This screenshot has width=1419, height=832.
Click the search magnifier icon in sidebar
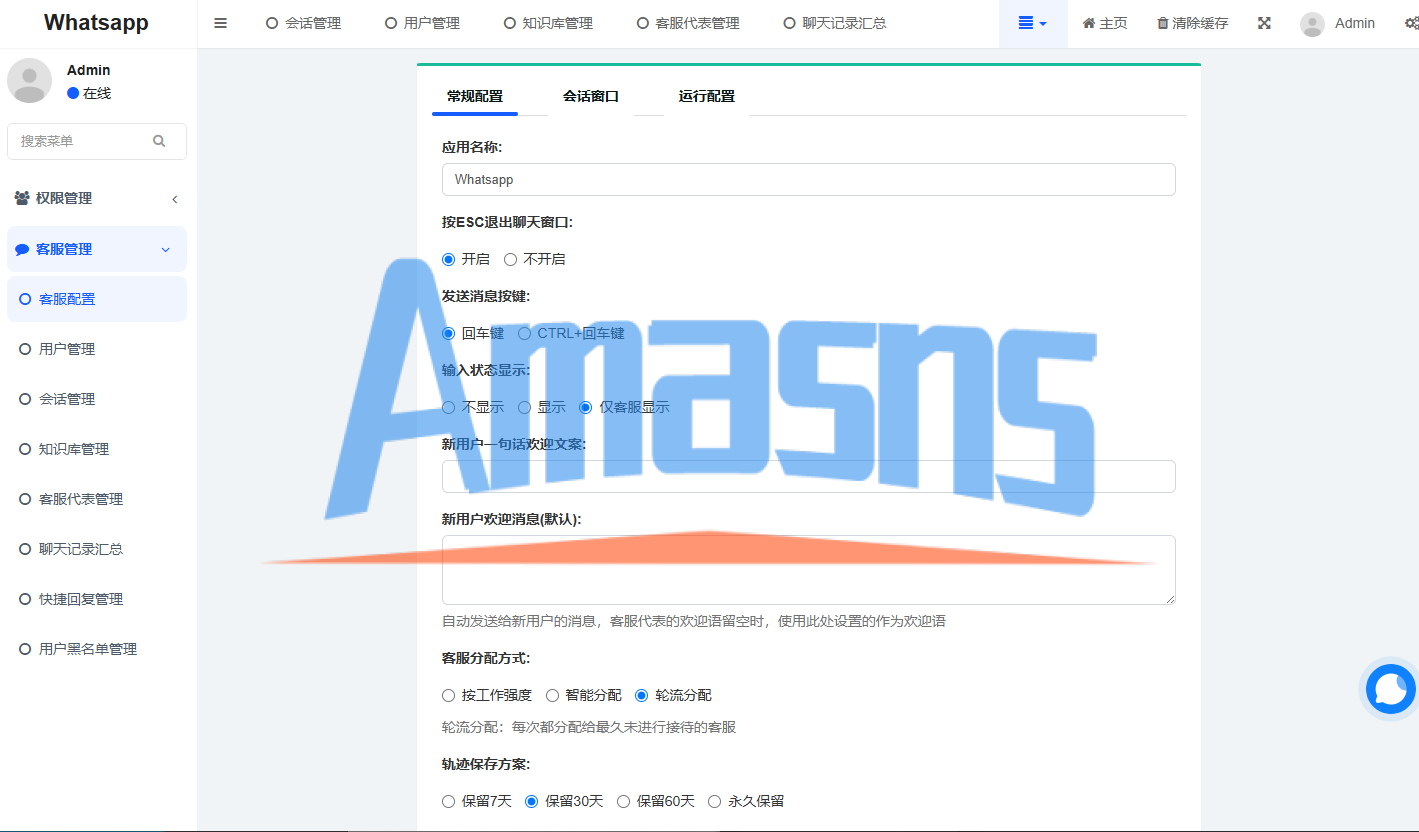pos(159,141)
